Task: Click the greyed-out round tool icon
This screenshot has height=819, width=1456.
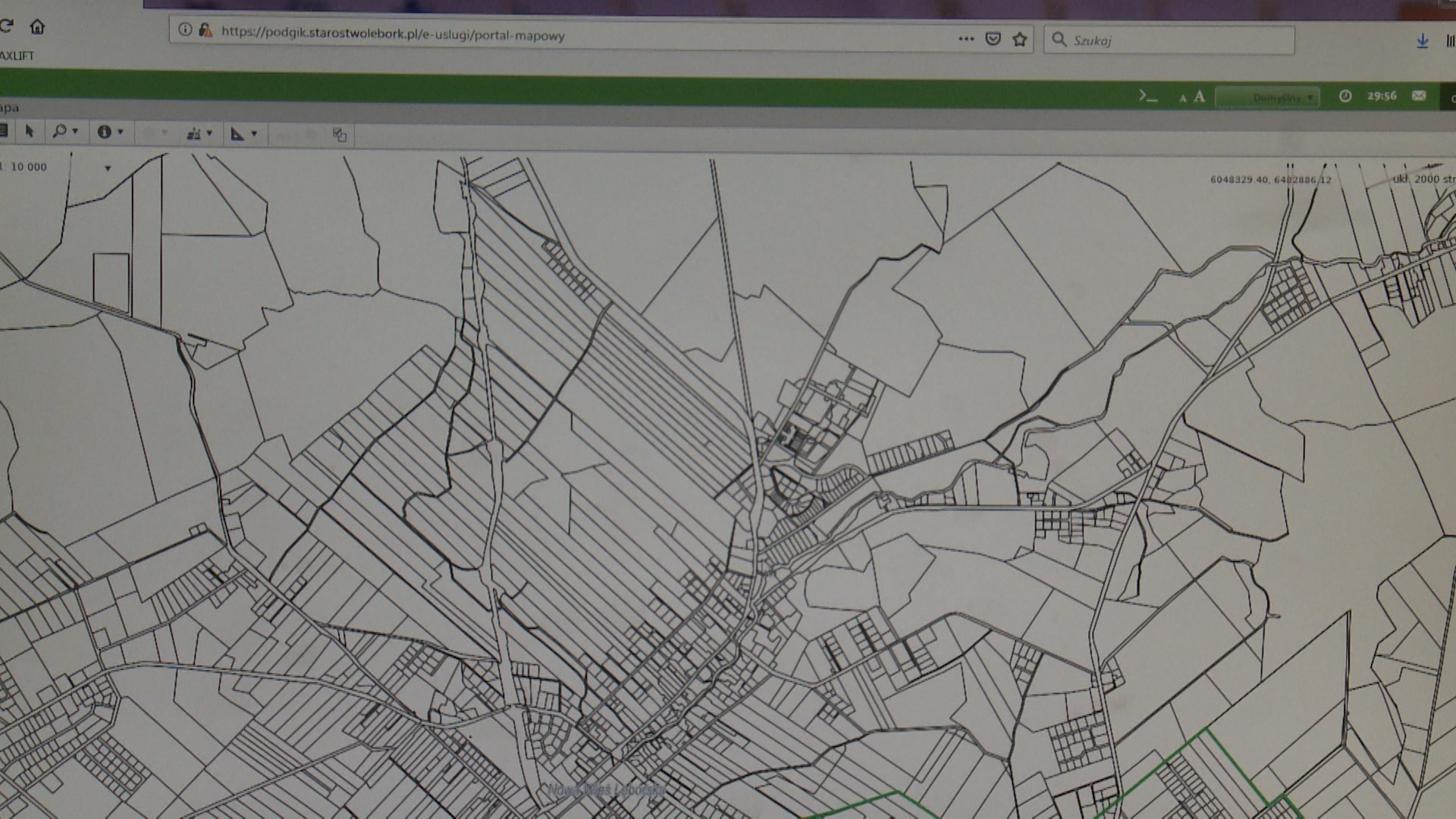Action: point(149,133)
